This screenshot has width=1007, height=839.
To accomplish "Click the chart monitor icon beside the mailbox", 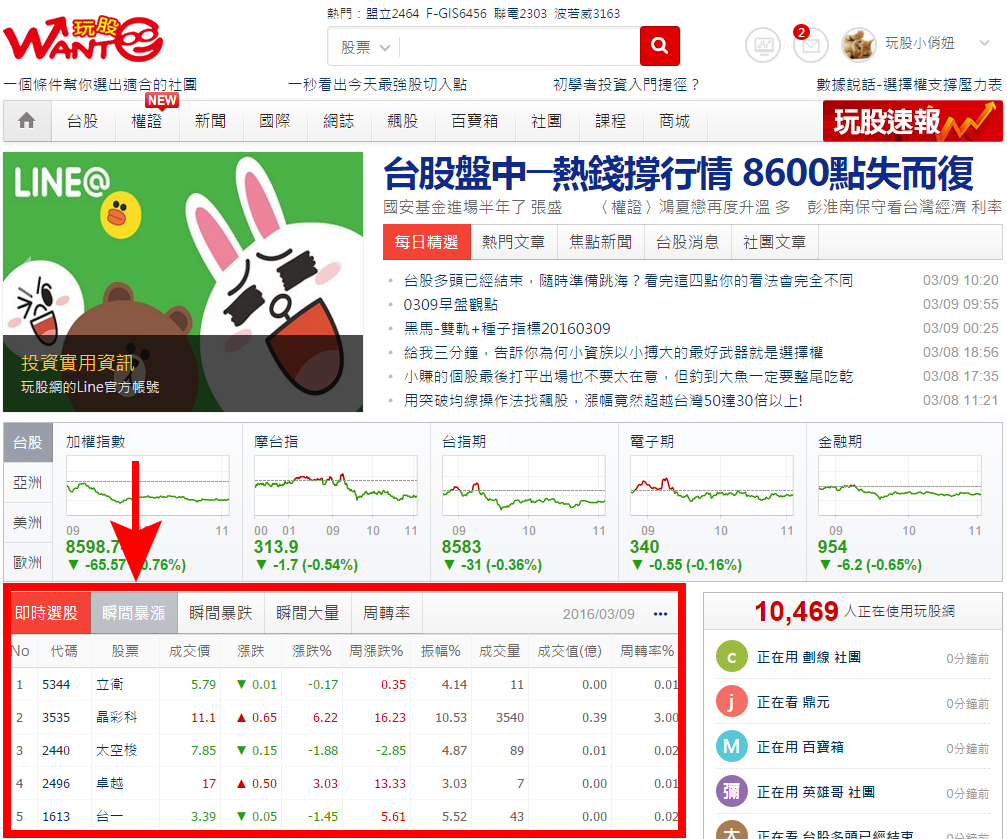I will point(762,45).
